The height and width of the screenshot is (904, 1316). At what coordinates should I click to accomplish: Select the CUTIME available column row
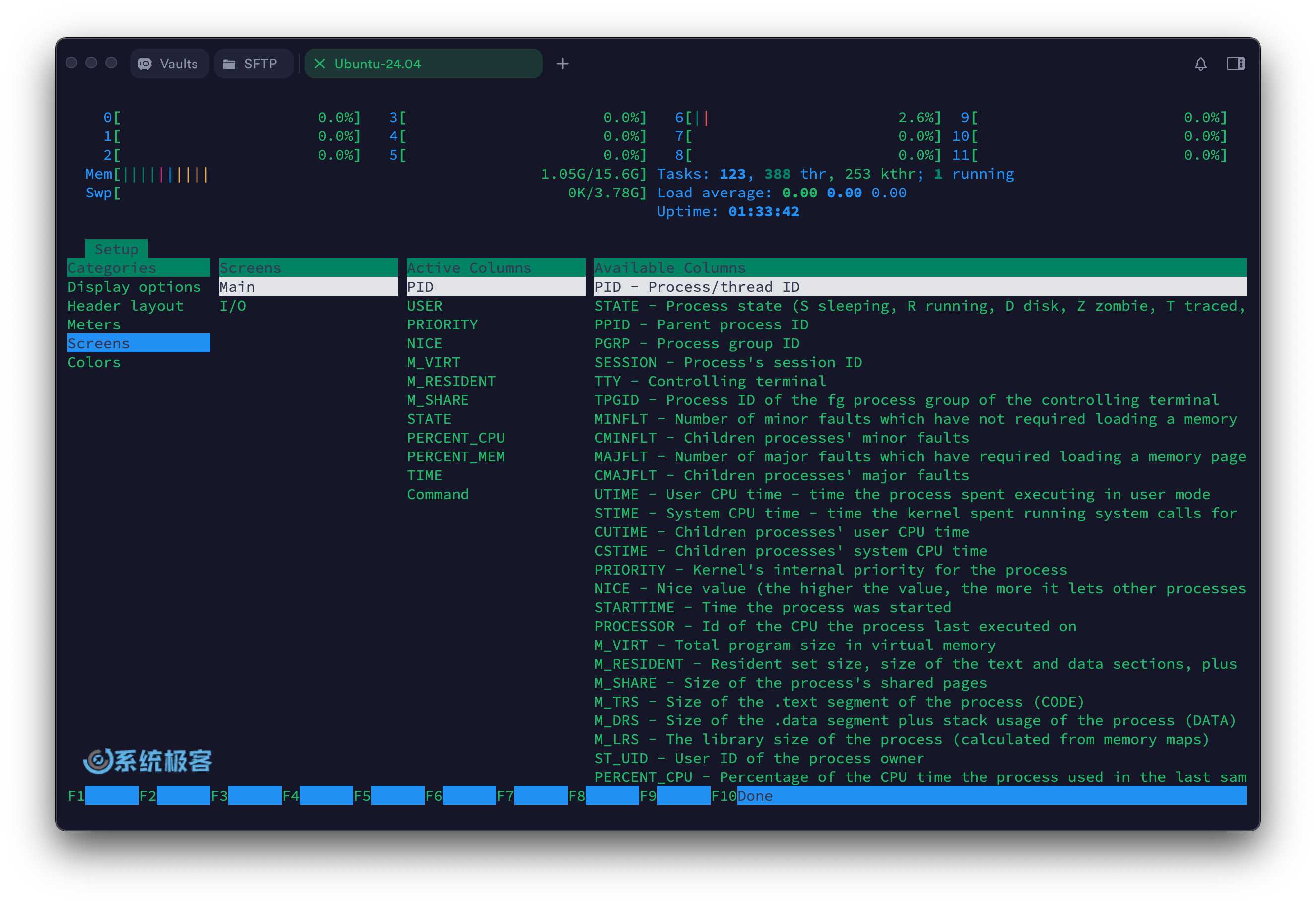(x=920, y=532)
